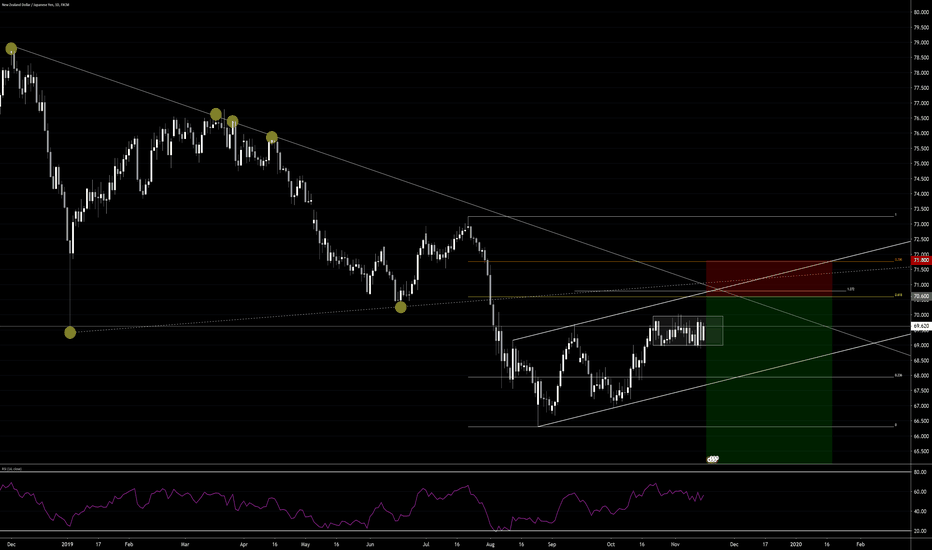932x550 pixels.
Task: Select the yellow circle marker at the December peak
Action: [x=11, y=48]
